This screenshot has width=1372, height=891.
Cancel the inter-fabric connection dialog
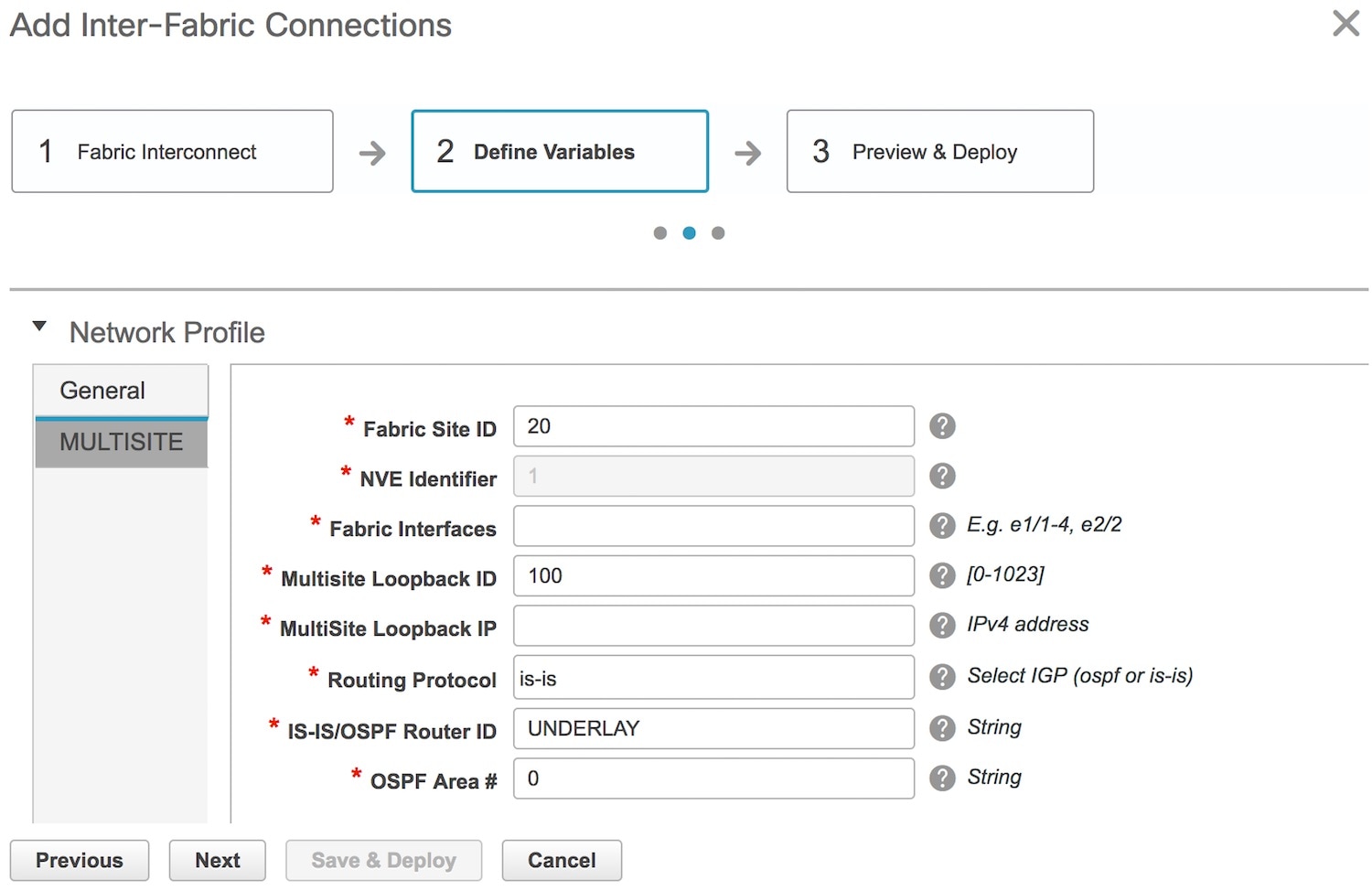pyautogui.click(x=562, y=861)
